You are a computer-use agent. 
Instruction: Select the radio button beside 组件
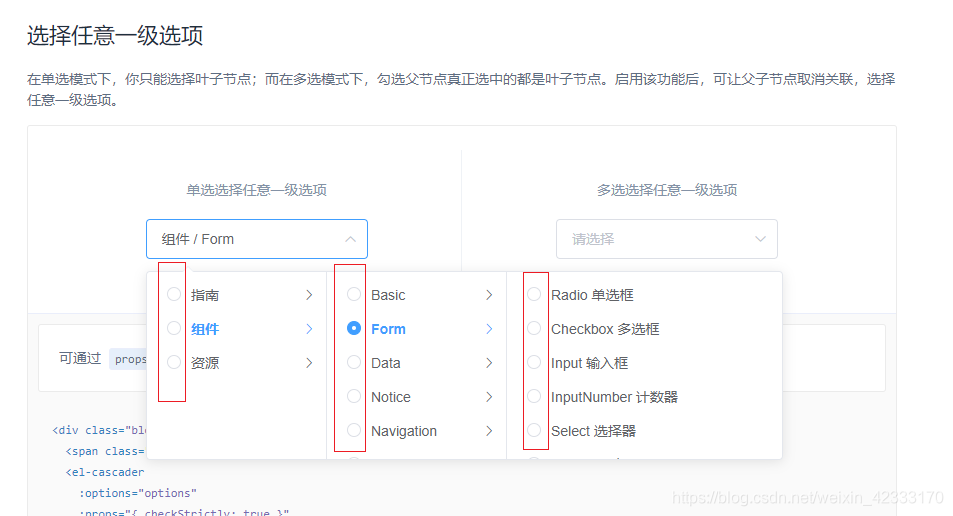[174, 328]
